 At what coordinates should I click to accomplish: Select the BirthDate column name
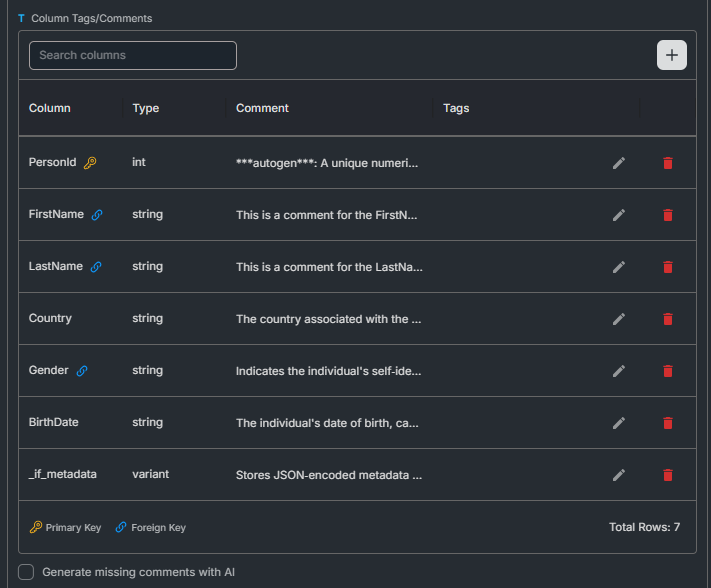pos(54,422)
